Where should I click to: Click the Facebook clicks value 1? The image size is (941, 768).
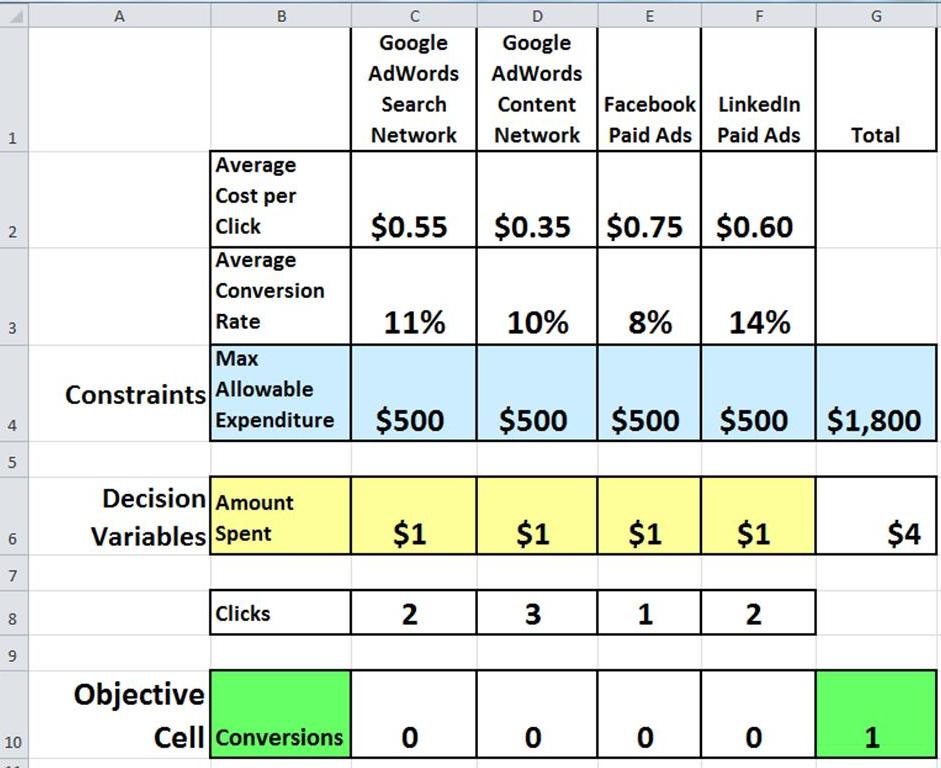coord(649,613)
